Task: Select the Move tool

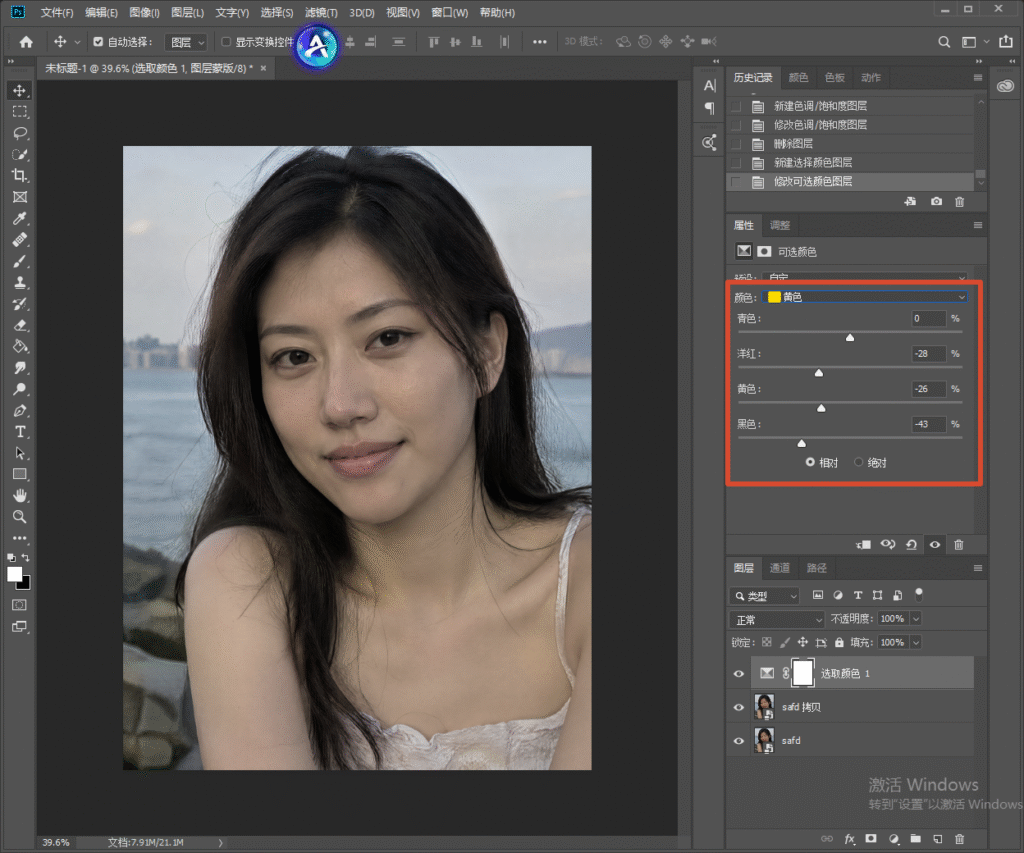Action: pos(20,91)
